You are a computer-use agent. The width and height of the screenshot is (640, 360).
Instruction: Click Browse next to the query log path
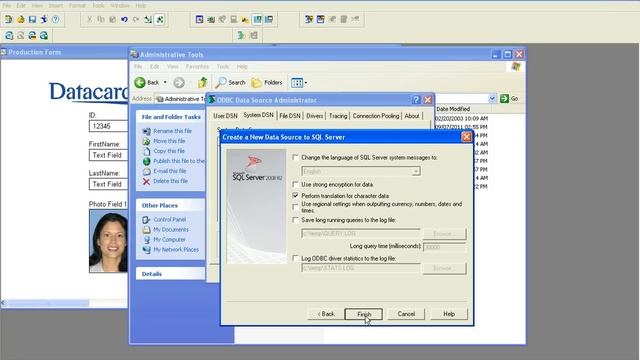444,234
